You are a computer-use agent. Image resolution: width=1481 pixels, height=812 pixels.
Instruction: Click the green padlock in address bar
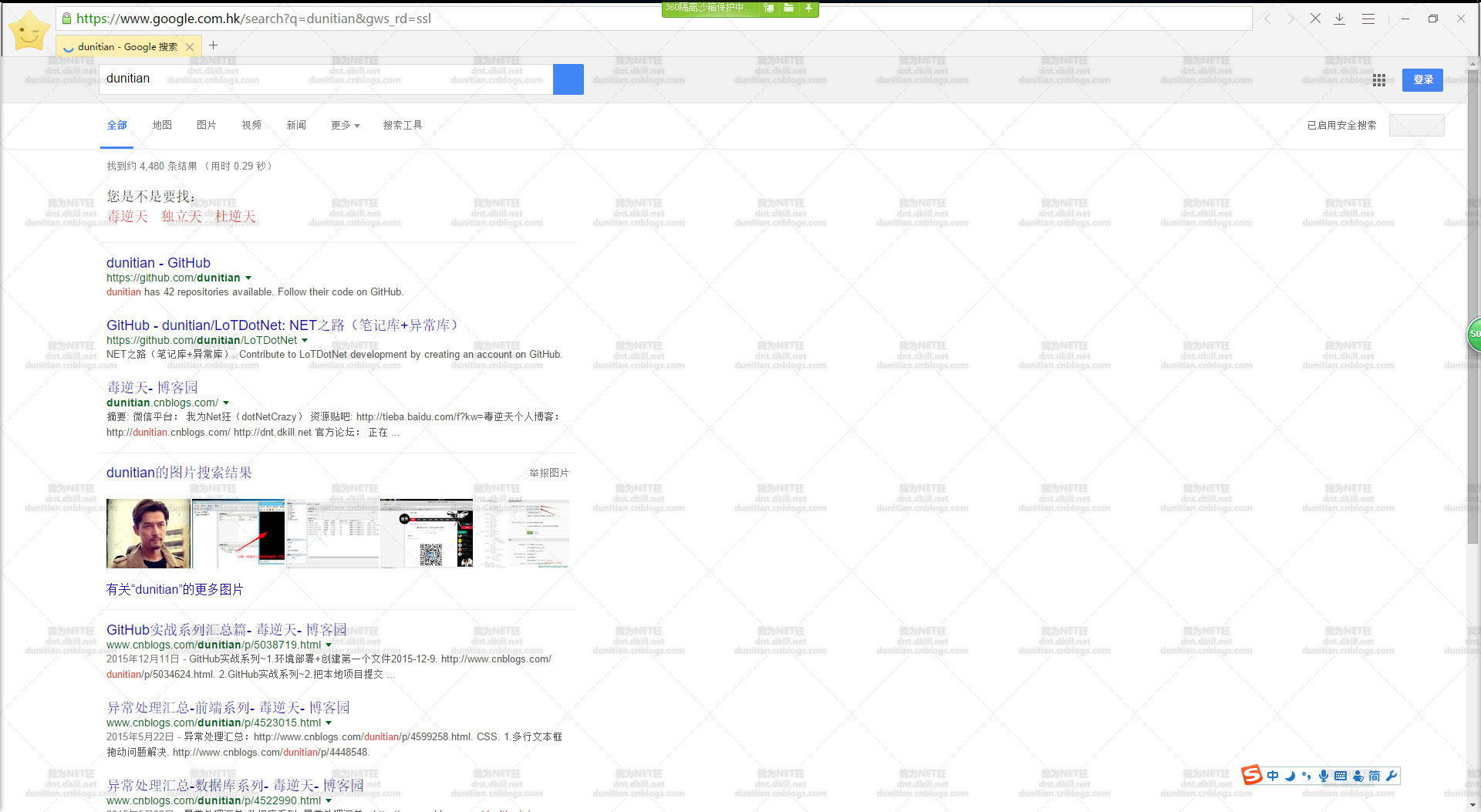point(66,19)
